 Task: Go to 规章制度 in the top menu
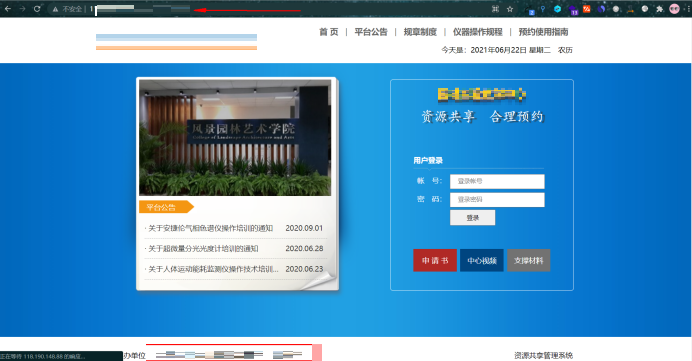point(420,32)
